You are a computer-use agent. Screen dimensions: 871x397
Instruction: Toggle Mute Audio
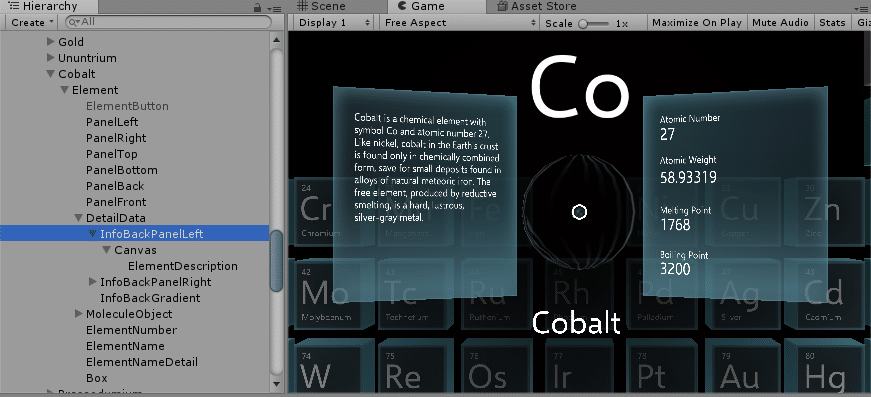click(780, 23)
